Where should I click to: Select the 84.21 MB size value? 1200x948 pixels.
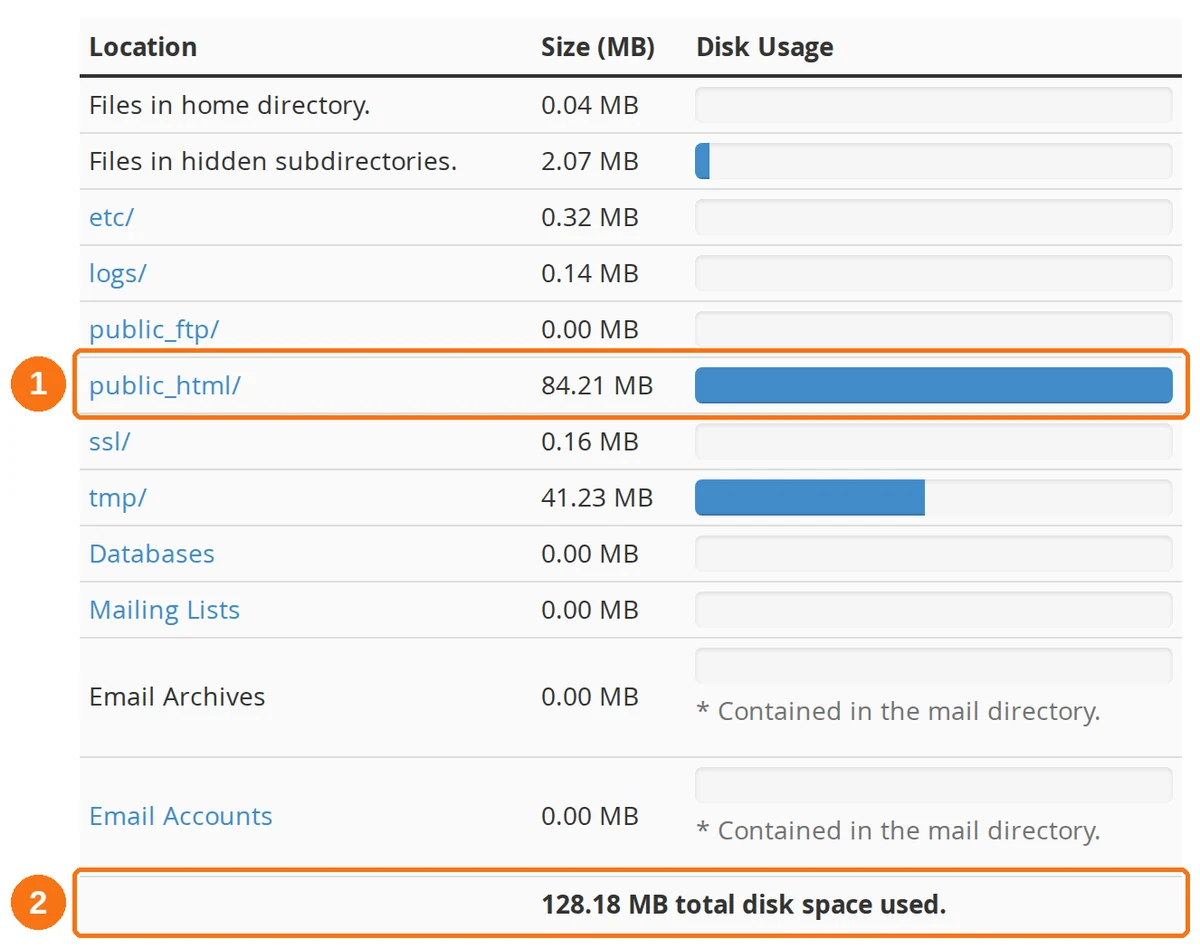[597, 385]
